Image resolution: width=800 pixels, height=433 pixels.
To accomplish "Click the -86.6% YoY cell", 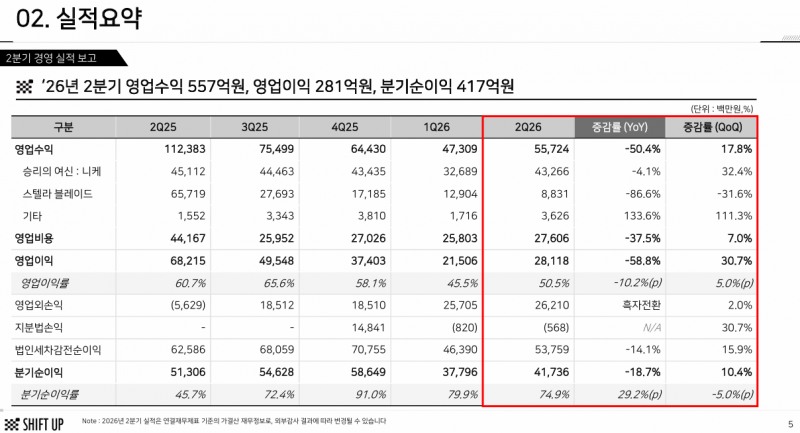I will coord(643,194).
